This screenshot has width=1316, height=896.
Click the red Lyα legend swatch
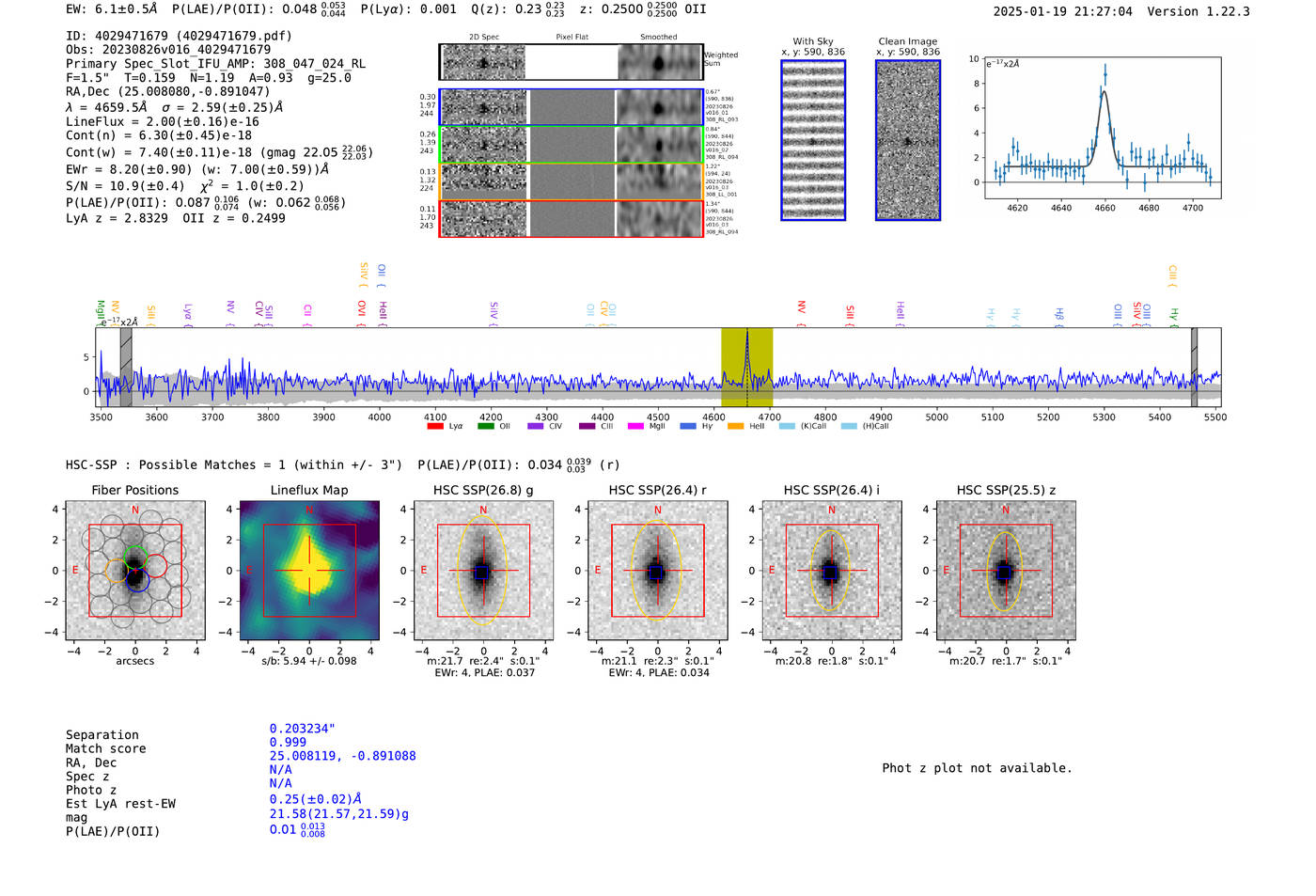pyautogui.click(x=435, y=426)
